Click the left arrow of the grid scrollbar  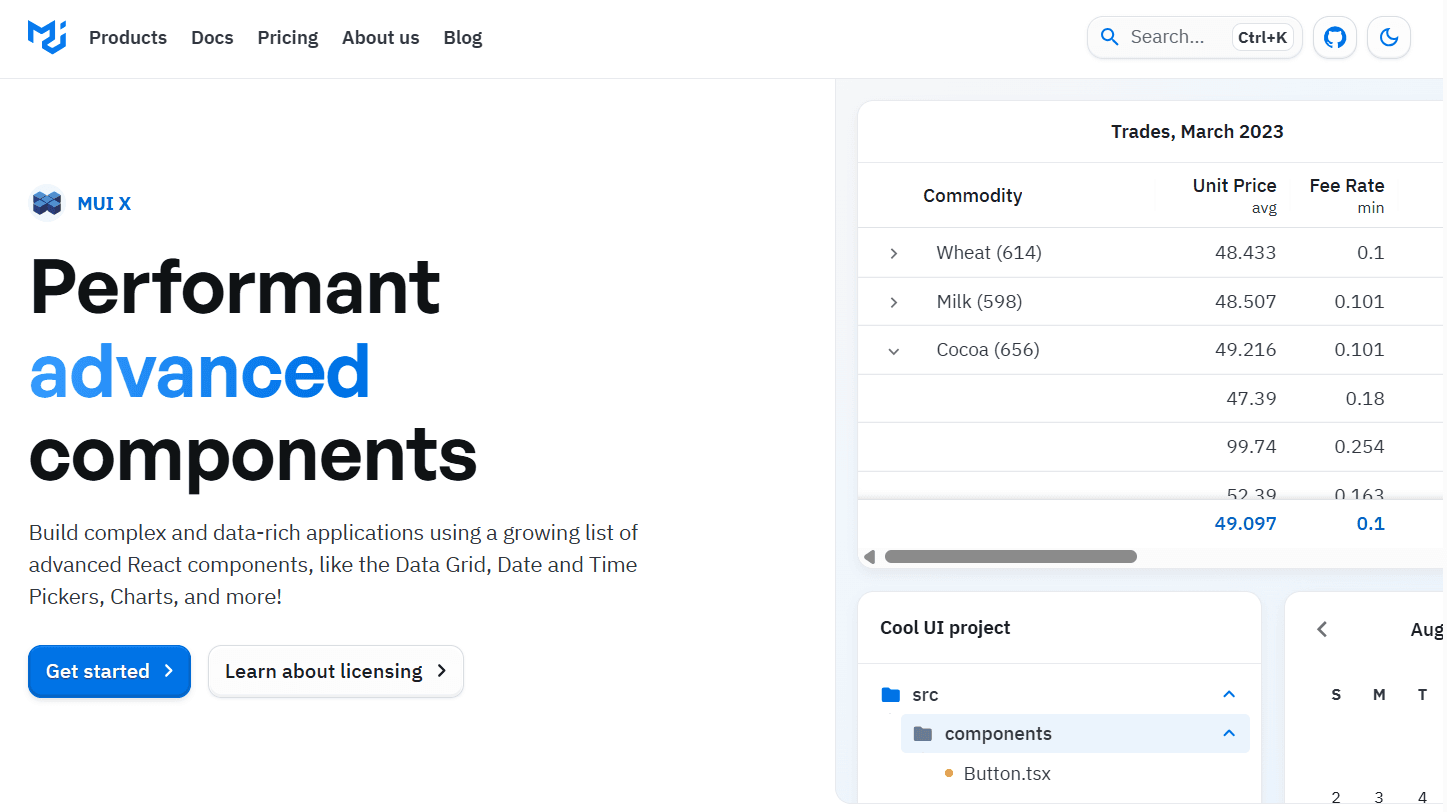click(x=869, y=556)
